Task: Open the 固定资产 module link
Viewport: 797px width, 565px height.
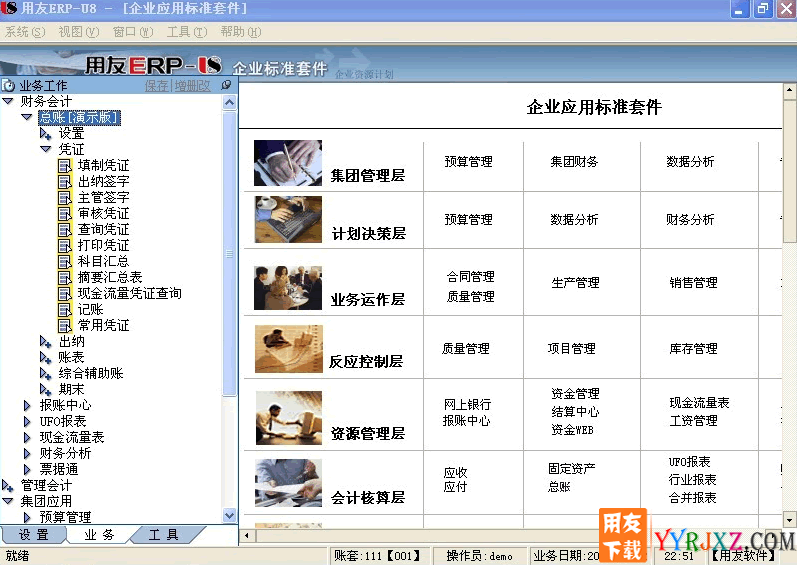Action: (x=572, y=468)
